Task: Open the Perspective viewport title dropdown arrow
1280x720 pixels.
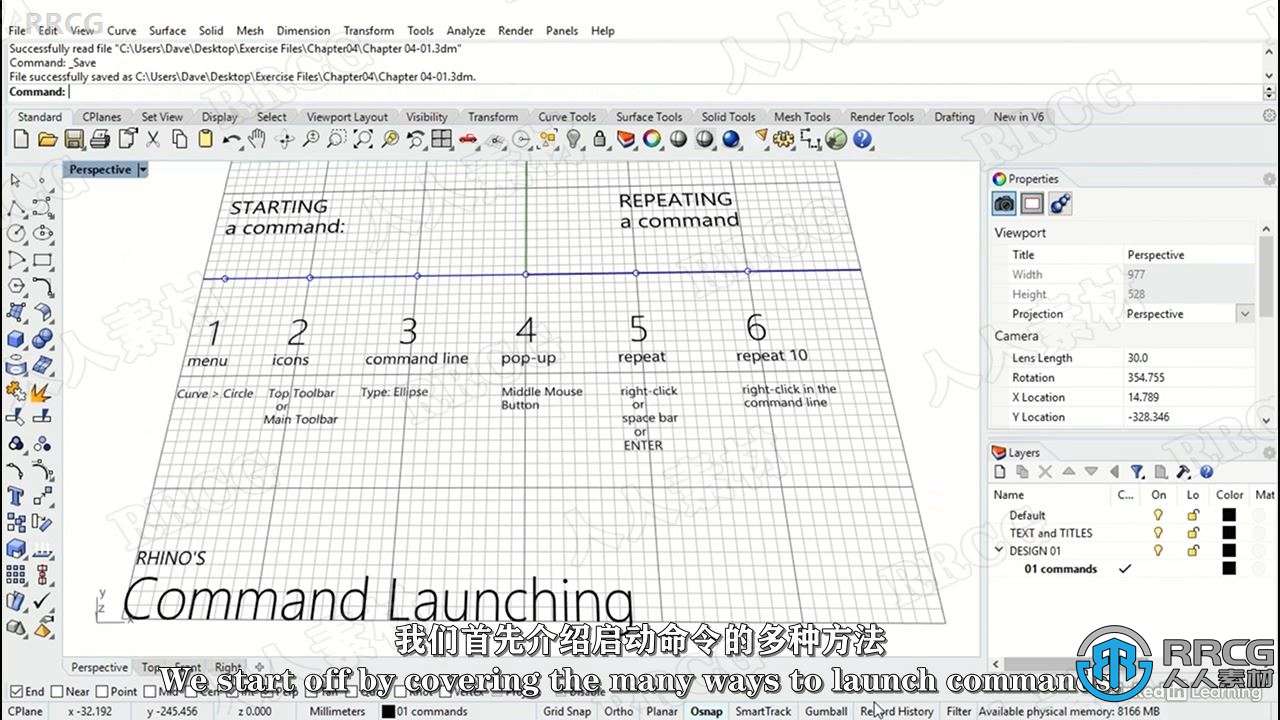Action: (142, 170)
